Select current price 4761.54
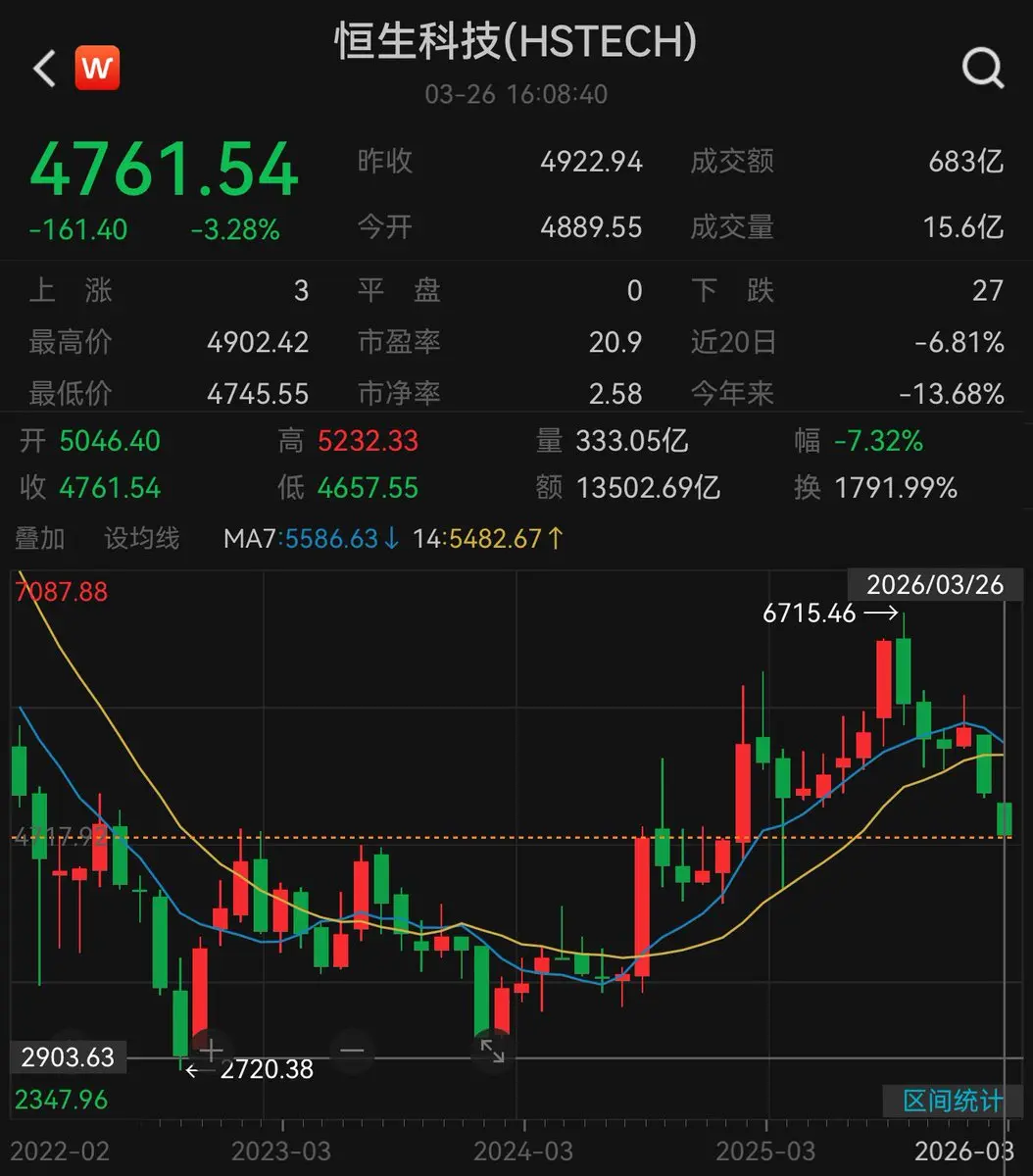Screen dimensions: 1033x1176 (164, 171)
